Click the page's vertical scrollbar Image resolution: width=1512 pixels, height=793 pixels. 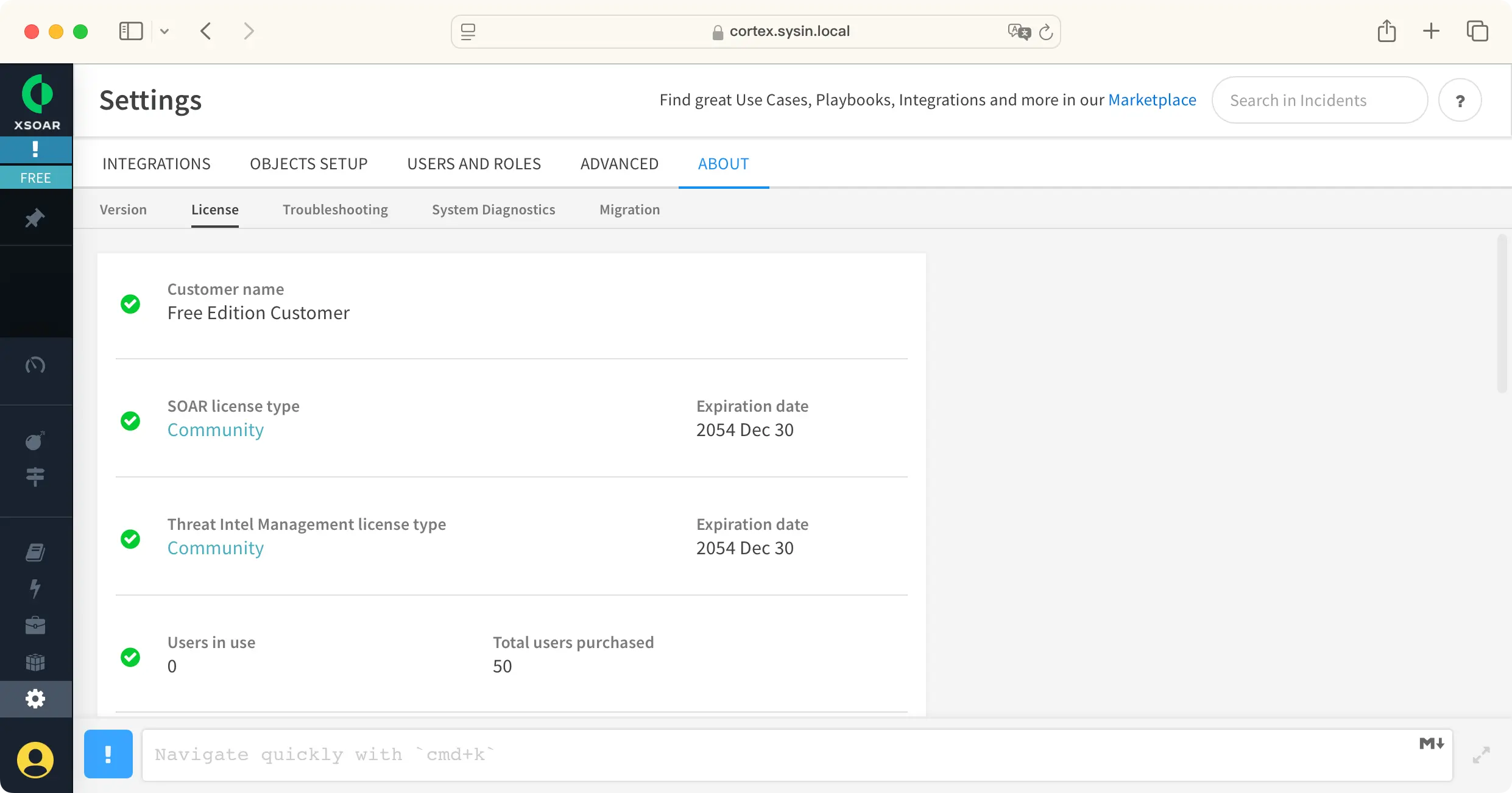coord(1502,314)
